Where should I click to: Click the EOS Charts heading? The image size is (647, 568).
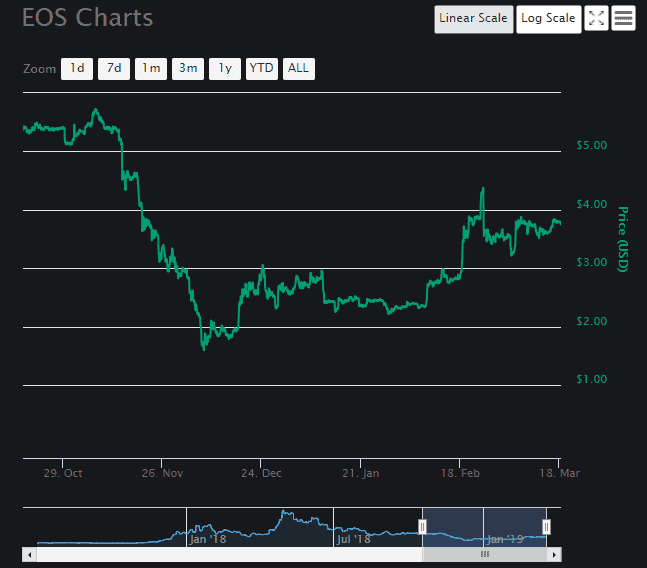(x=87, y=18)
